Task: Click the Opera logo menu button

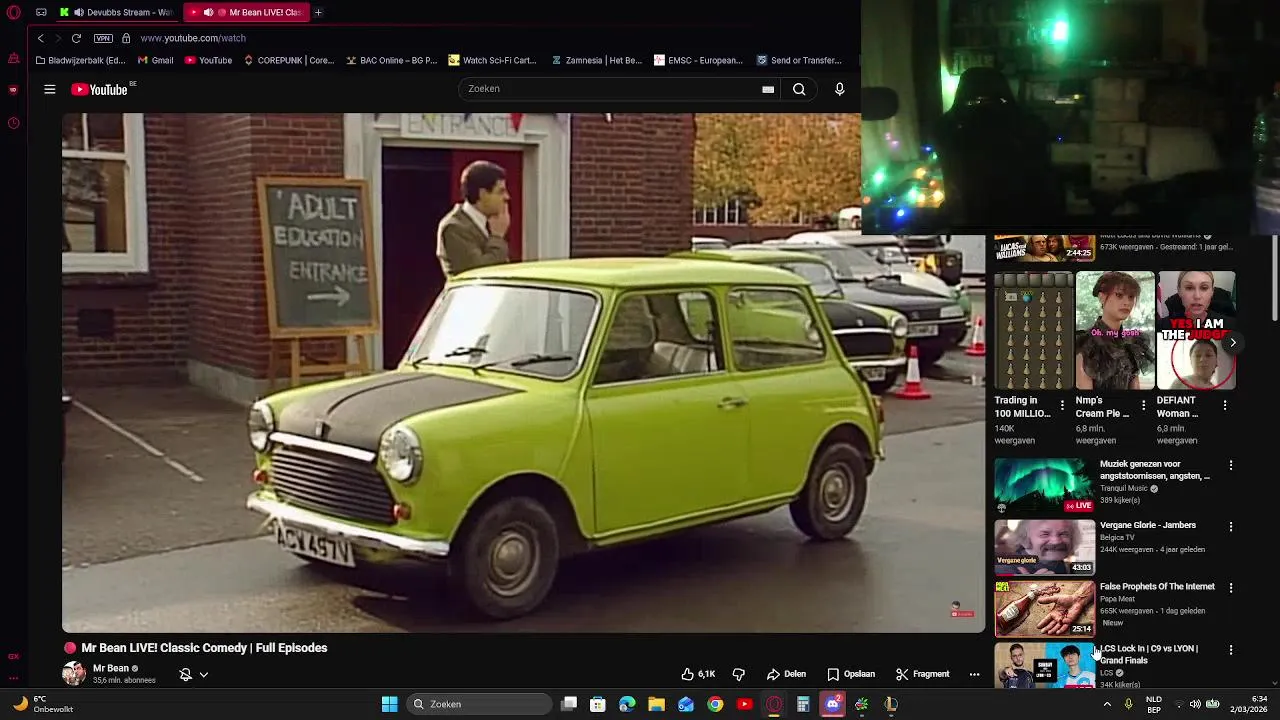Action: click(12, 12)
